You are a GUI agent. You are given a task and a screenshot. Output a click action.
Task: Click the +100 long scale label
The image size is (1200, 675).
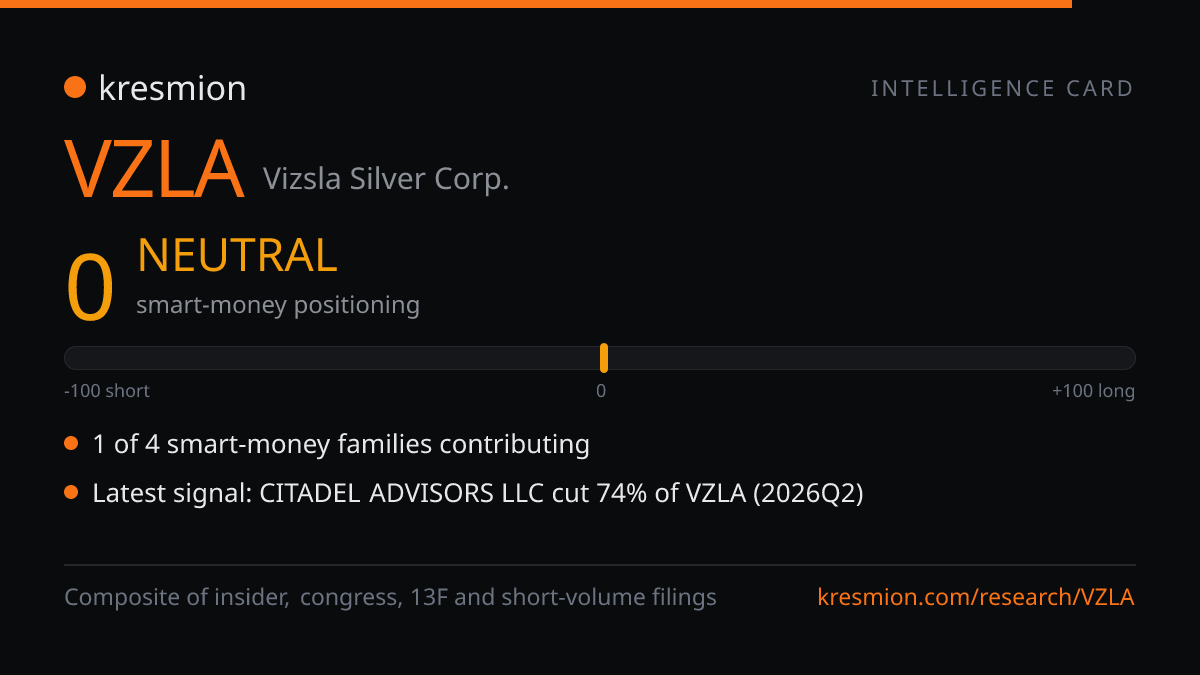tap(1093, 391)
